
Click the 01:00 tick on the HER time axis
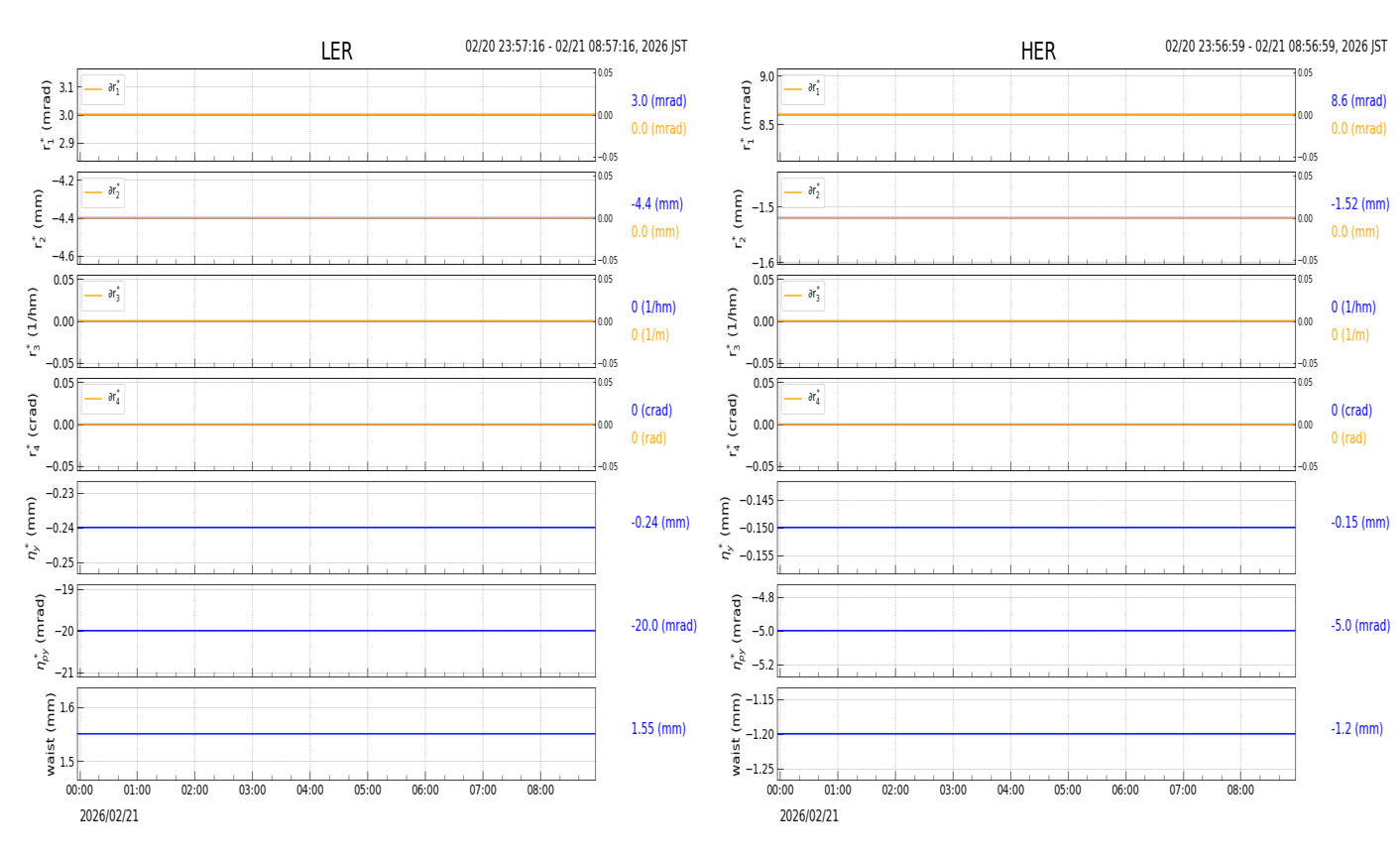tap(838, 791)
